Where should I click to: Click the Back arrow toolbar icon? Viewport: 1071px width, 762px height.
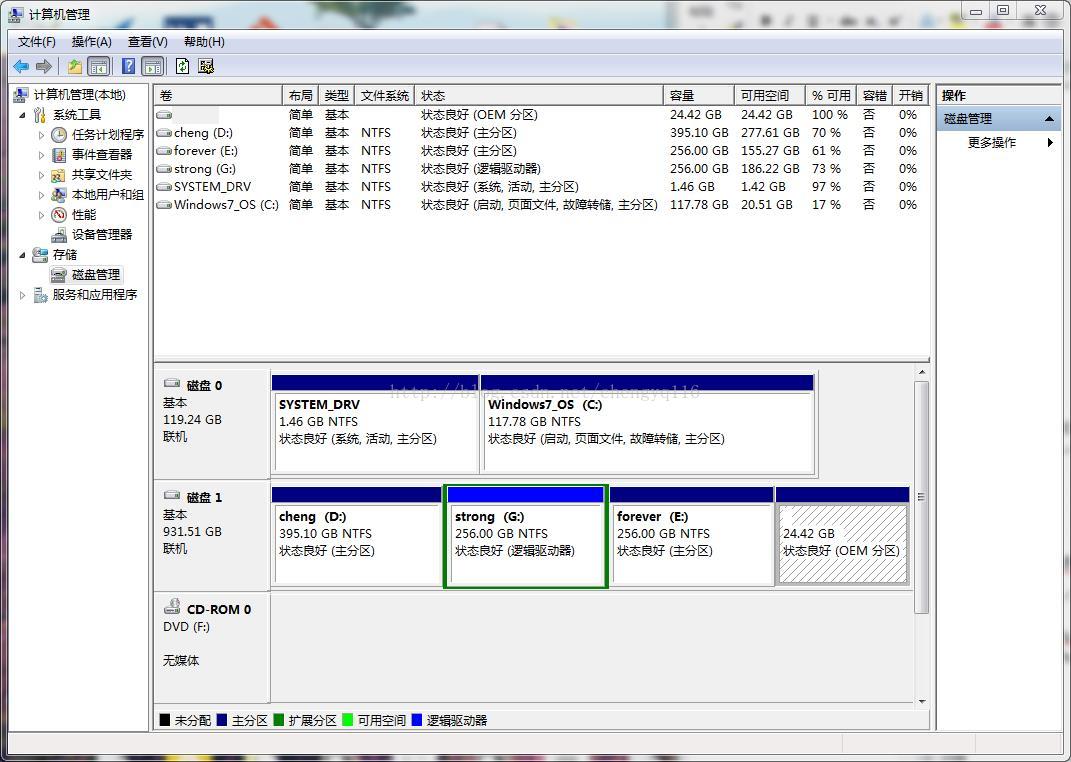(21, 66)
